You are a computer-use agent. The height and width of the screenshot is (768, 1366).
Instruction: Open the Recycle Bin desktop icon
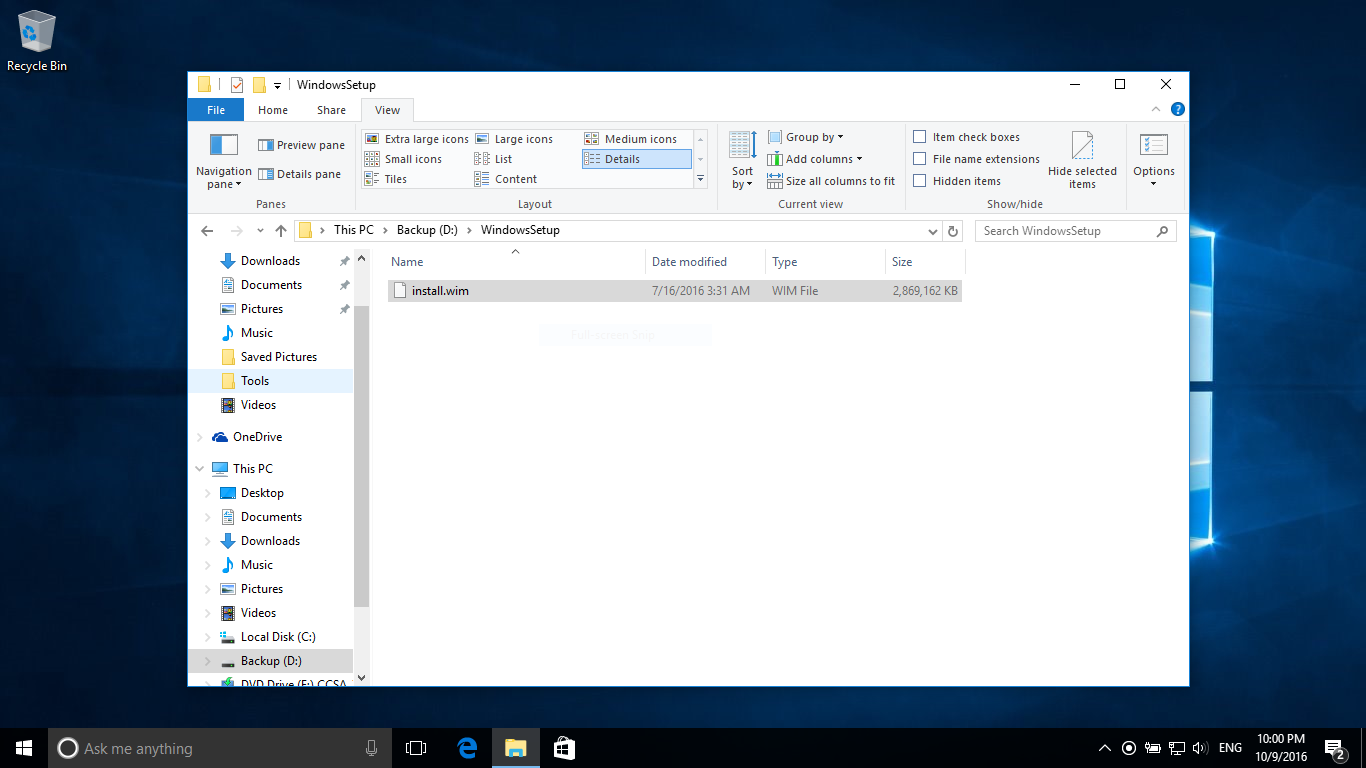[37, 42]
